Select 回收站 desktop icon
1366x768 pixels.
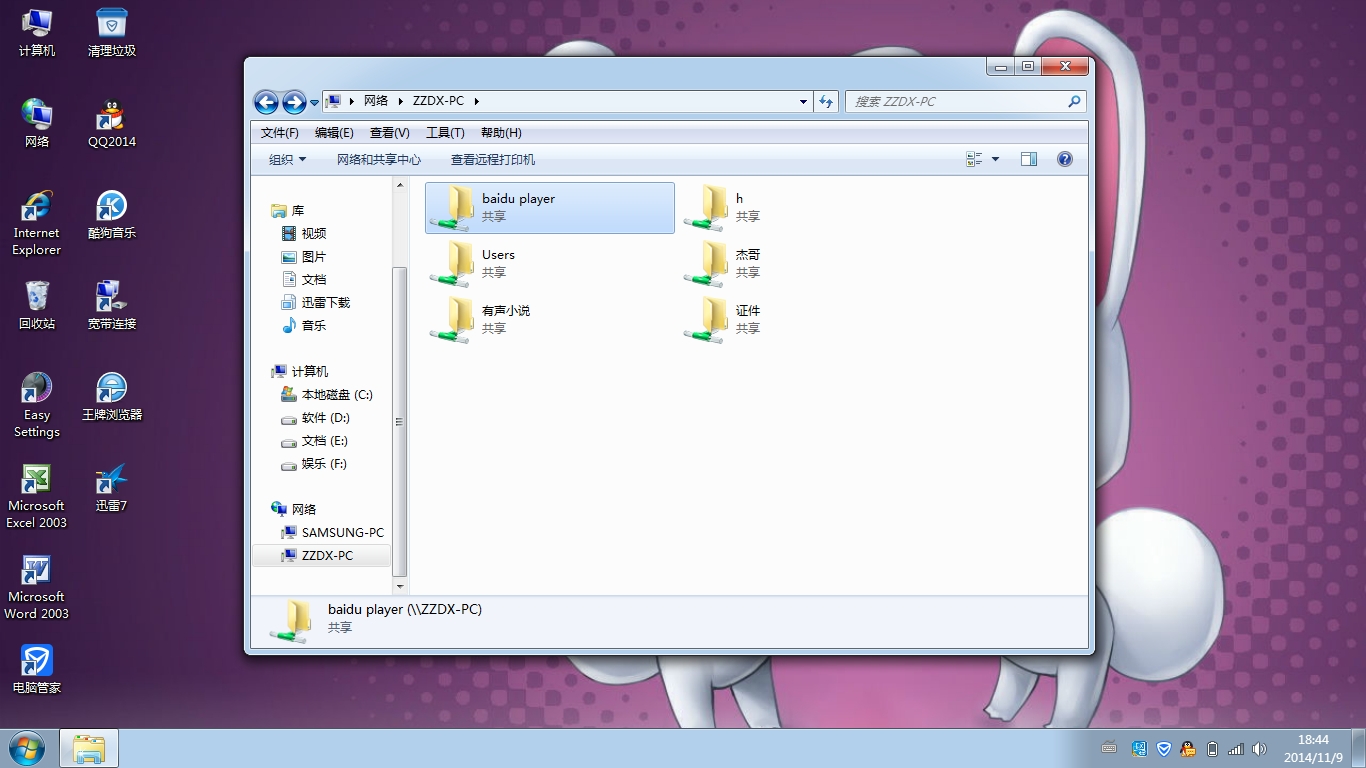coord(37,306)
